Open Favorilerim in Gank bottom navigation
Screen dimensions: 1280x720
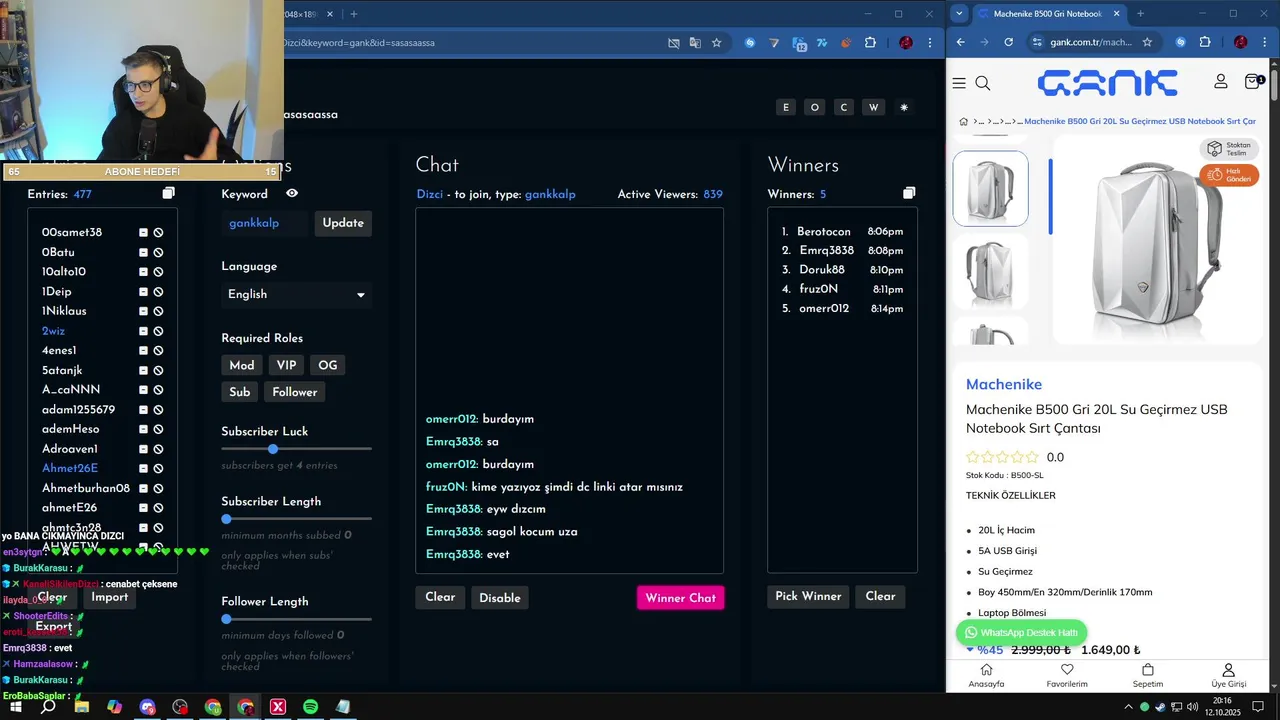1067,676
